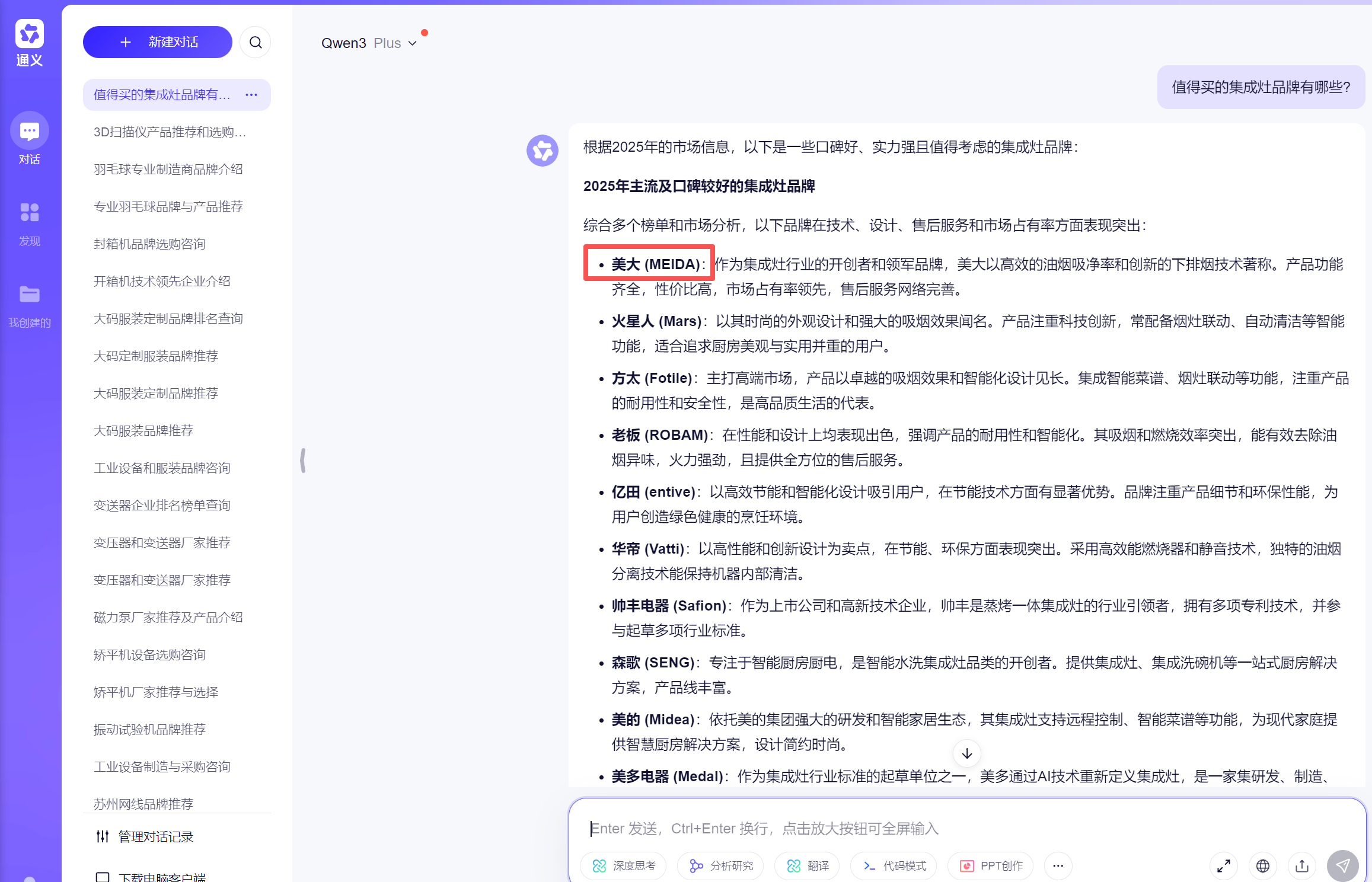Open 大码服装品牌推荐 conversation
1372x882 pixels.
coord(143,431)
